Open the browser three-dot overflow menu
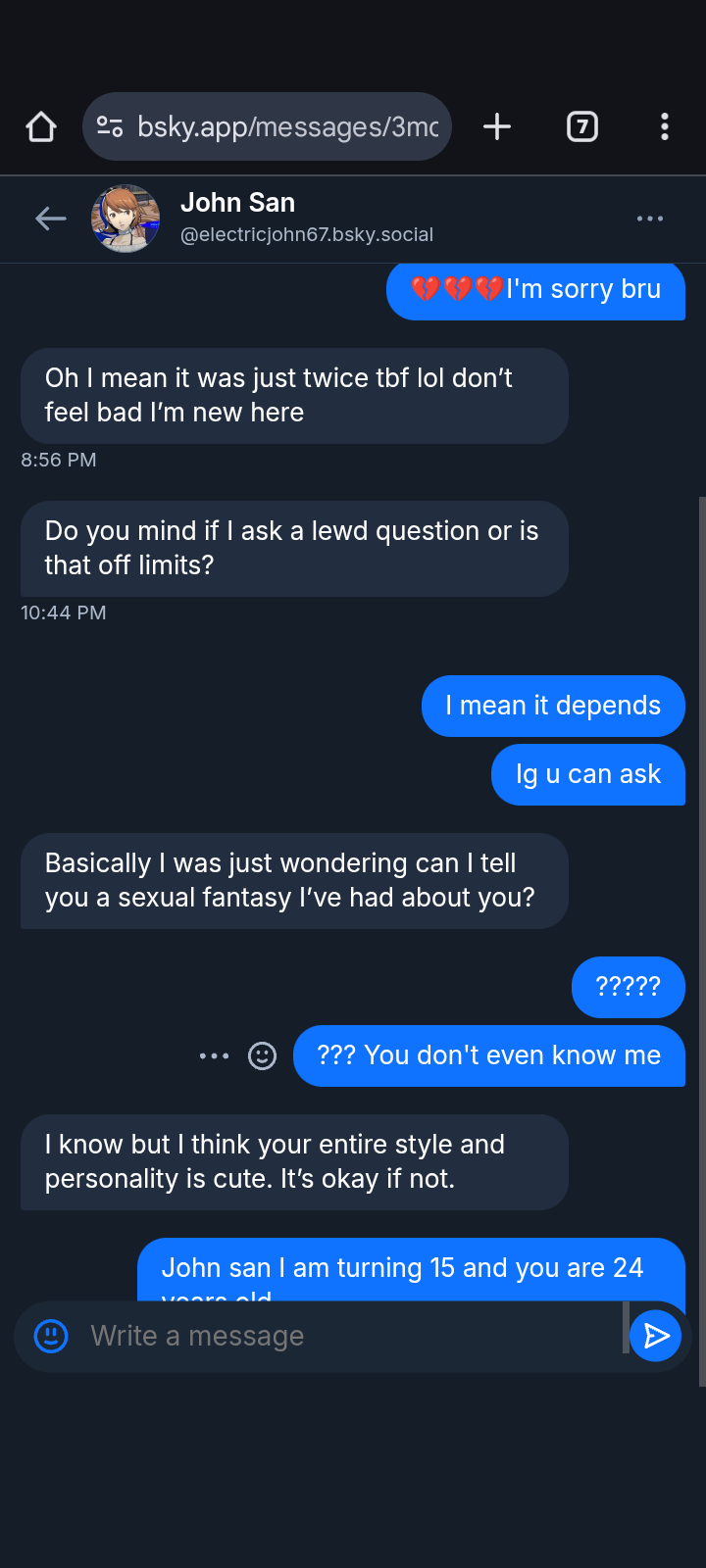 pos(665,126)
